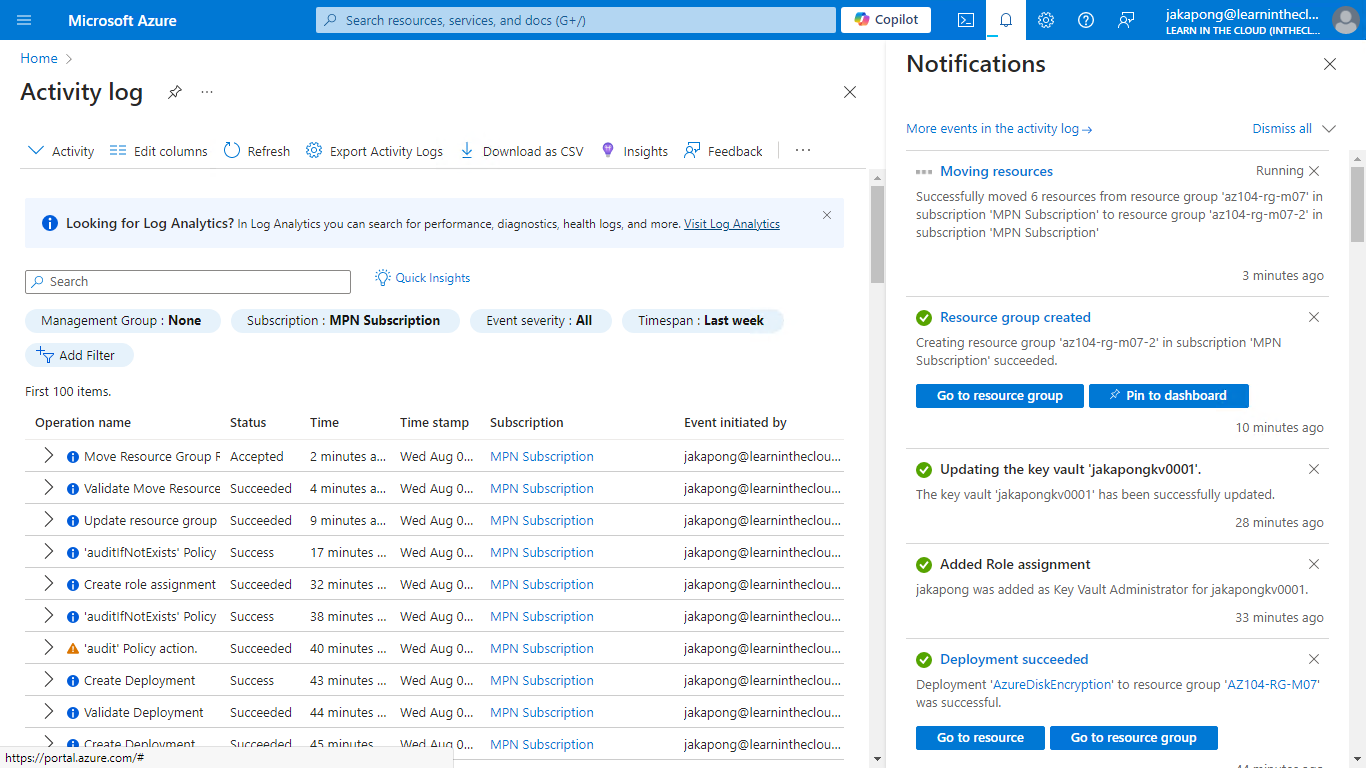Viewport: 1366px width, 768px height.
Task: Open AzureDiskEncryption deployment link
Action: coord(1051,685)
